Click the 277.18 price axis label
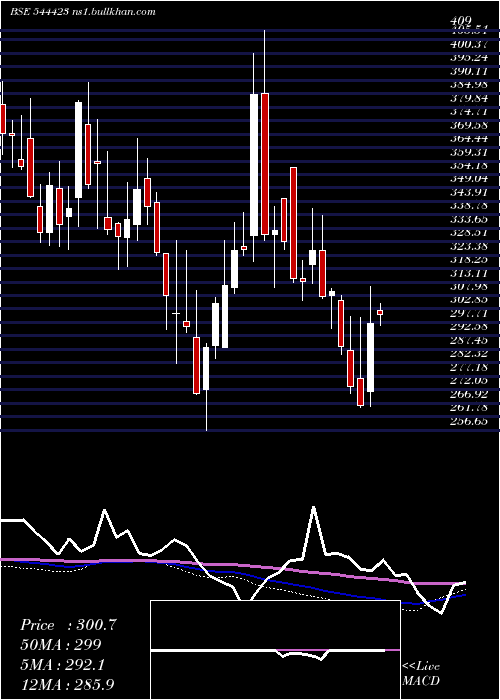This screenshot has height=700, width=500. coord(469,367)
